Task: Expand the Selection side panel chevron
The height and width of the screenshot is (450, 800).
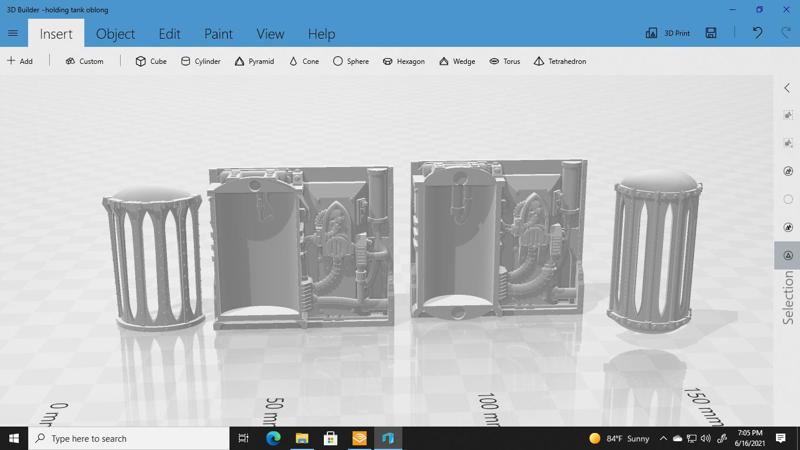Action: tap(787, 88)
